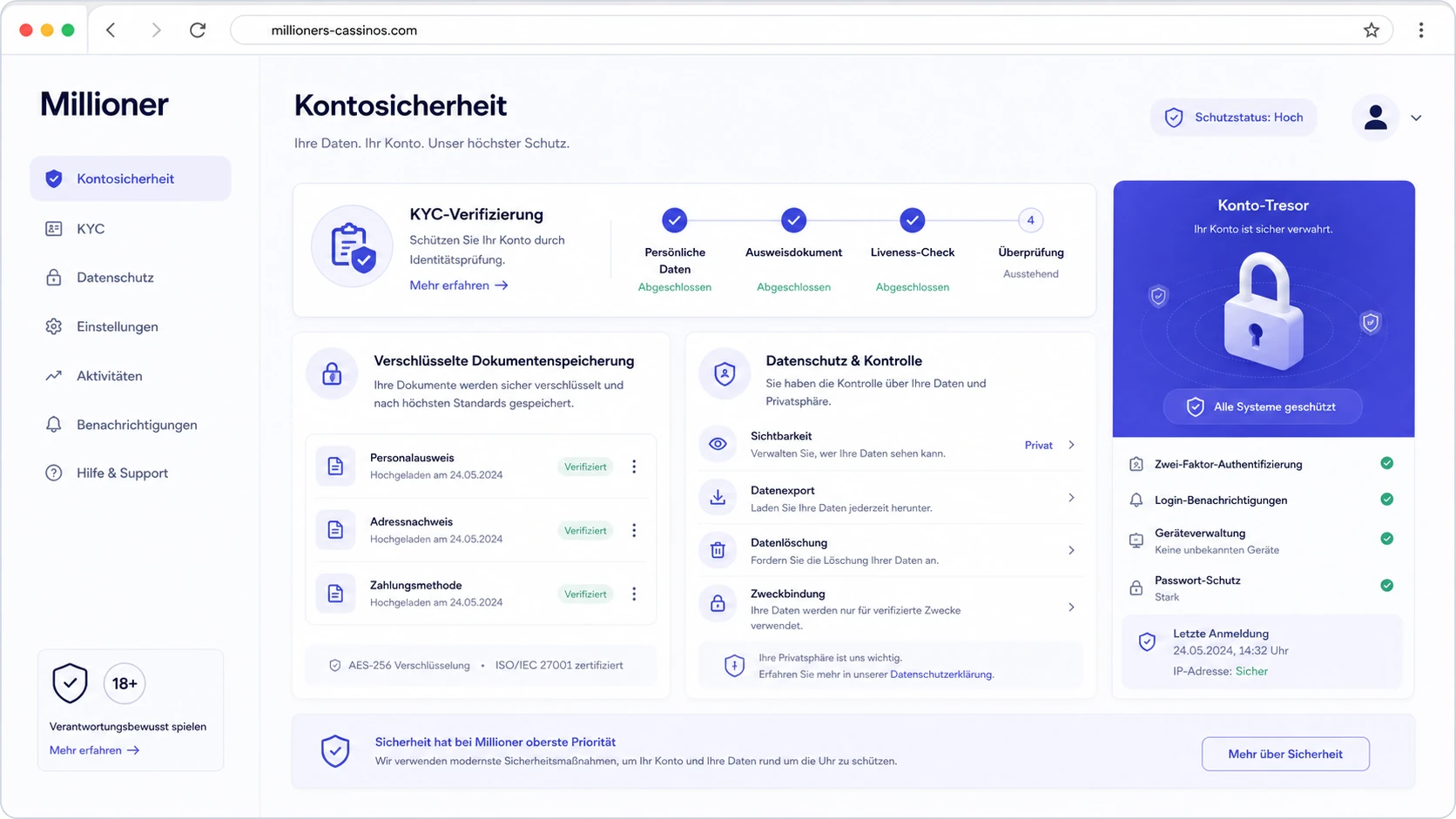This screenshot has height=819, width=1456.
Task: Click the Zweckbindung lock icon
Action: pos(718,603)
